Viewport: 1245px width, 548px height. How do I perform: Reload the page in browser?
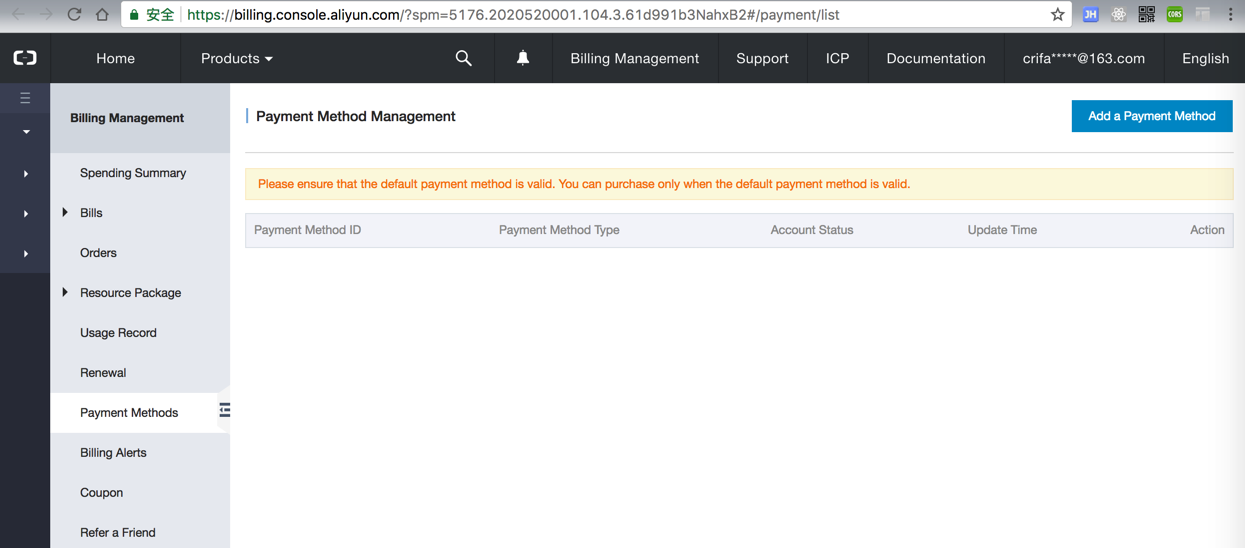pyautogui.click(x=74, y=15)
